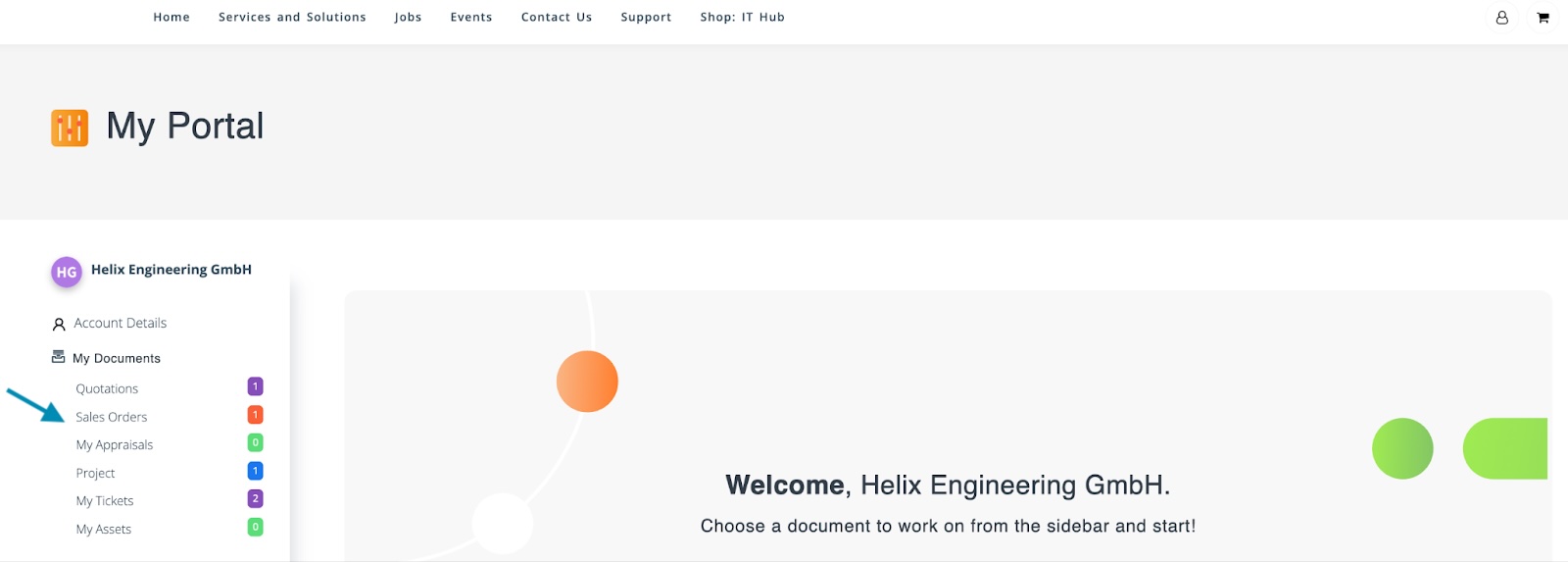Open Services and Solutions menu
The width and height of the screenshot is (1568, 562).
click(292, 18)
